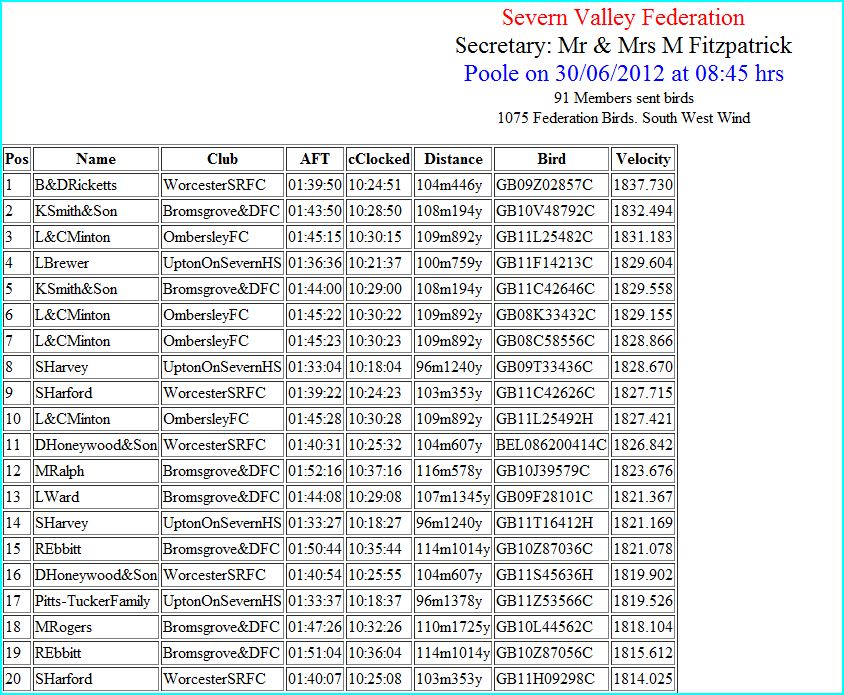Image resolution: width=844 pixels, height=695 pixels.
Task: Select AFT time 01:33:04
Action: 315,367
